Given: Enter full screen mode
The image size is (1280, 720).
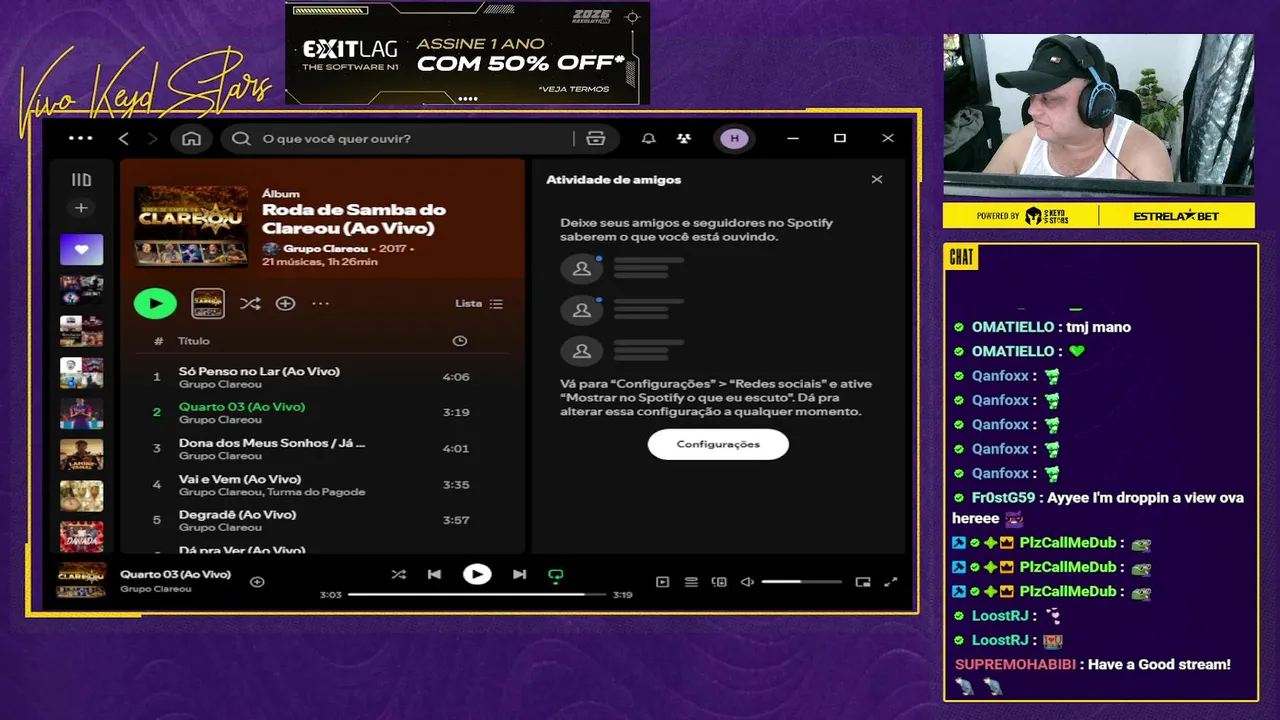Looking at the screenshot, I should click(891, 582).
